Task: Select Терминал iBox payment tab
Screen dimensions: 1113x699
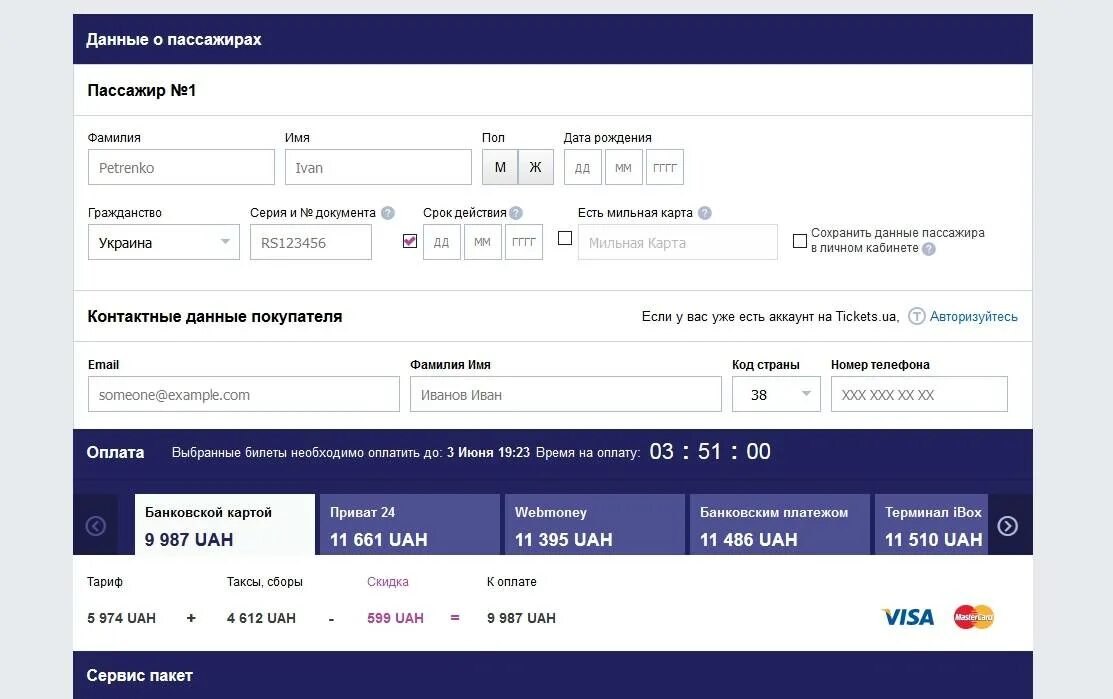Action: pos(931,525)
